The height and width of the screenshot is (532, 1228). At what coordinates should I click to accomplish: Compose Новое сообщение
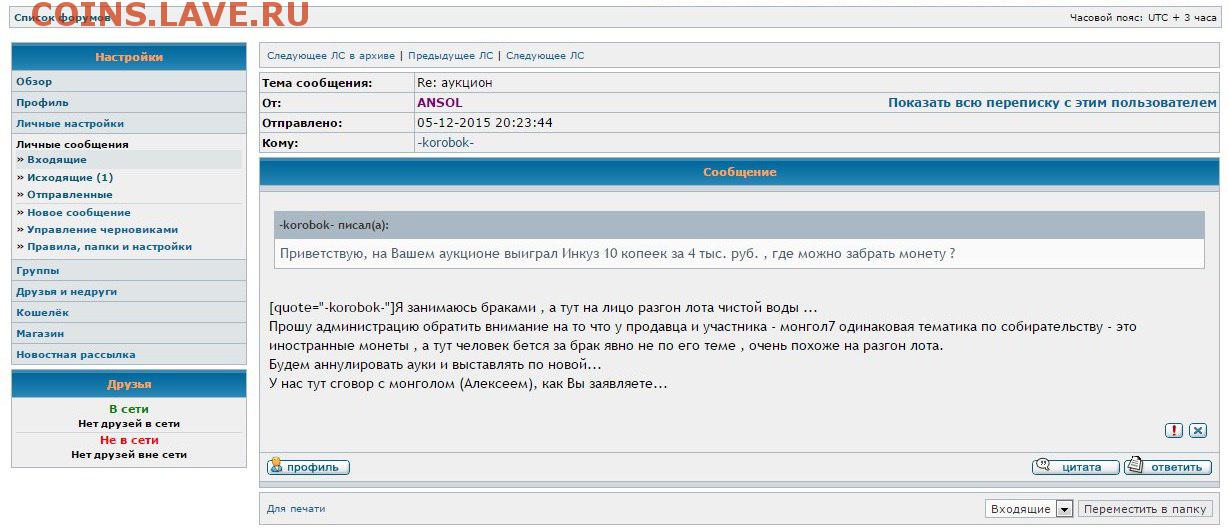79,213
